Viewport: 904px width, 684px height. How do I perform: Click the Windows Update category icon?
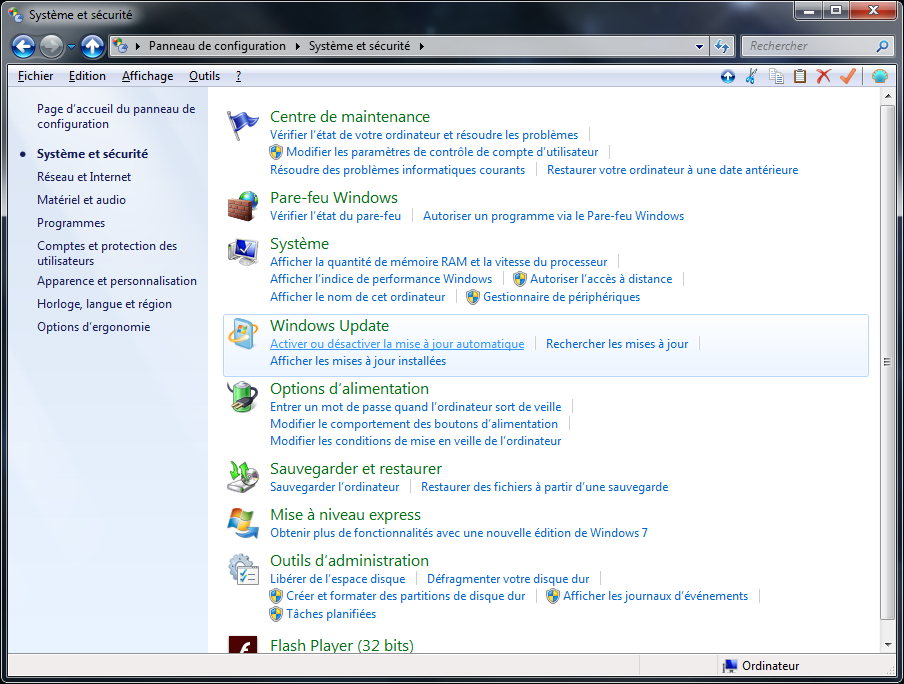[242, 334]
